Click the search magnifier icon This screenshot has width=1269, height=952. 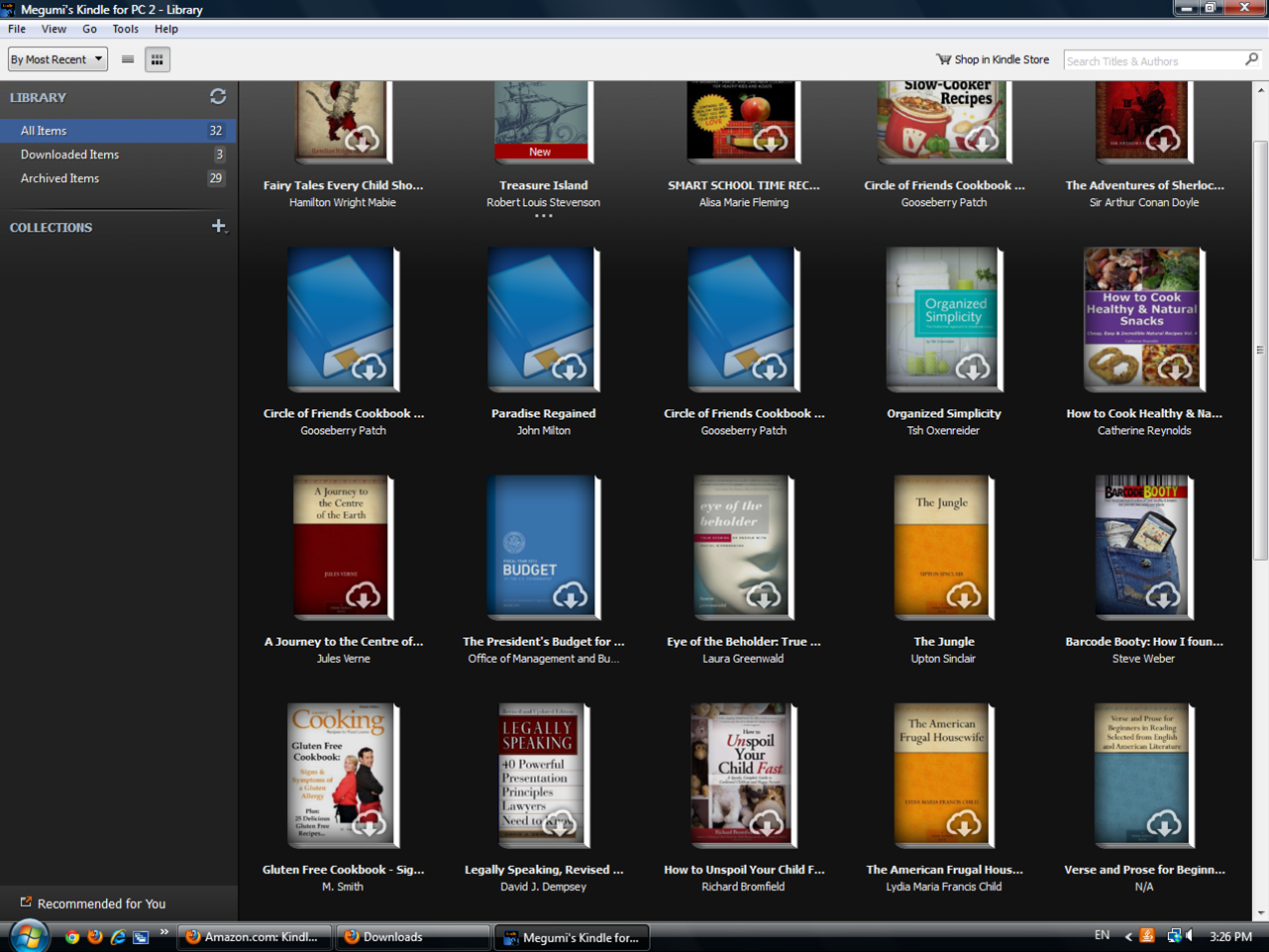[x=1251, y=60]
